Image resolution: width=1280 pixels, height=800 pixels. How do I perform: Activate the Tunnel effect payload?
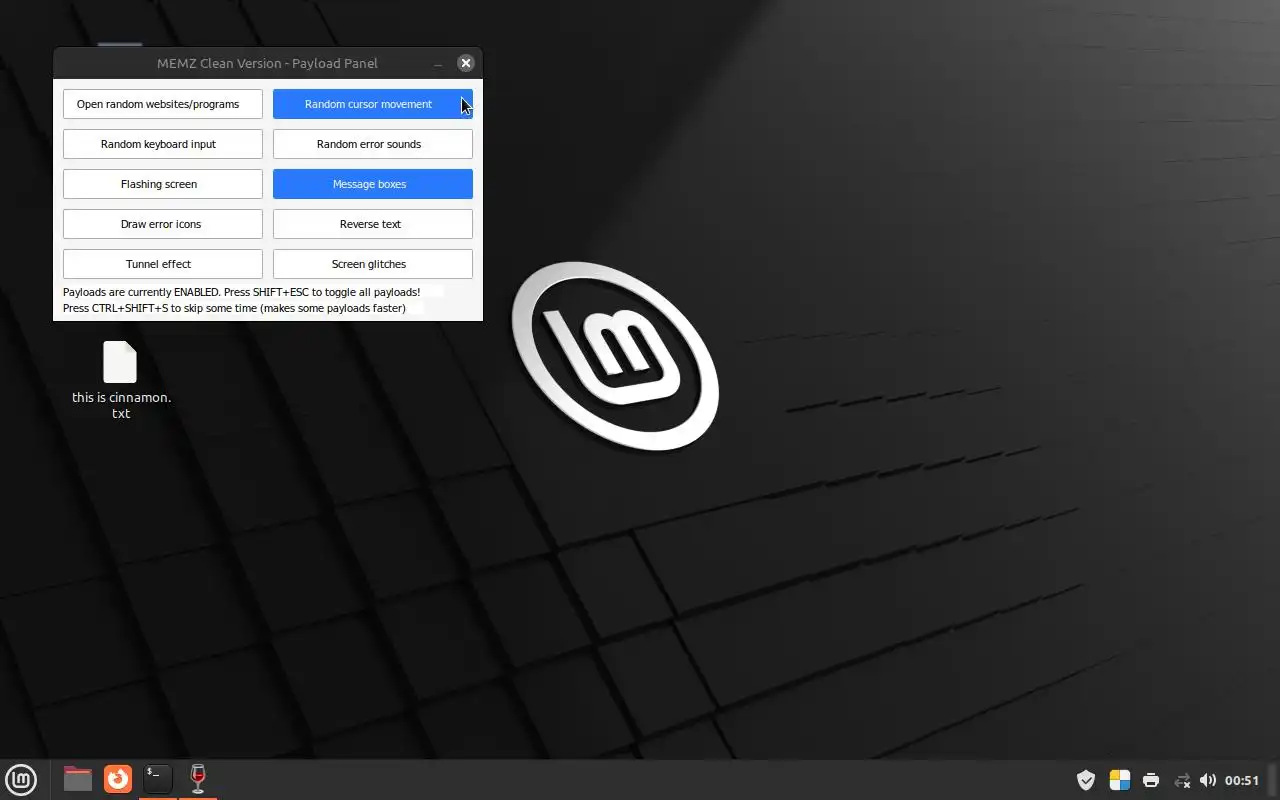coord(162,264)
